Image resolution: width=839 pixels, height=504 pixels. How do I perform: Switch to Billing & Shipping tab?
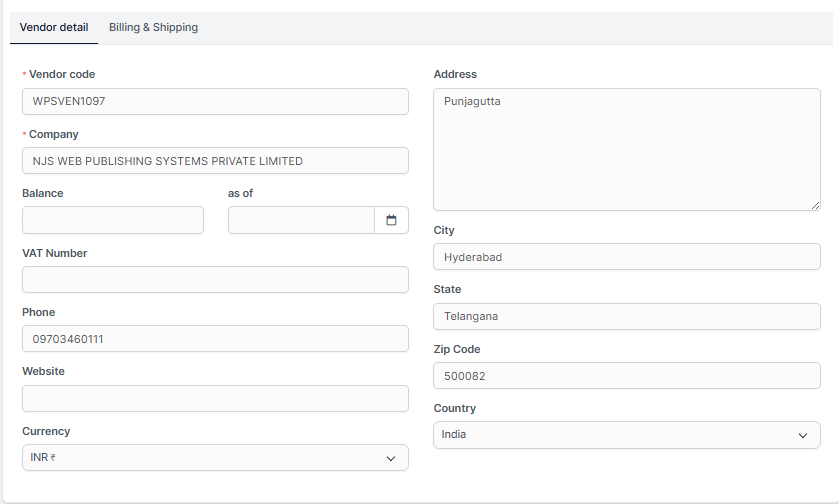pyautogui.click(x=153, y=28)
